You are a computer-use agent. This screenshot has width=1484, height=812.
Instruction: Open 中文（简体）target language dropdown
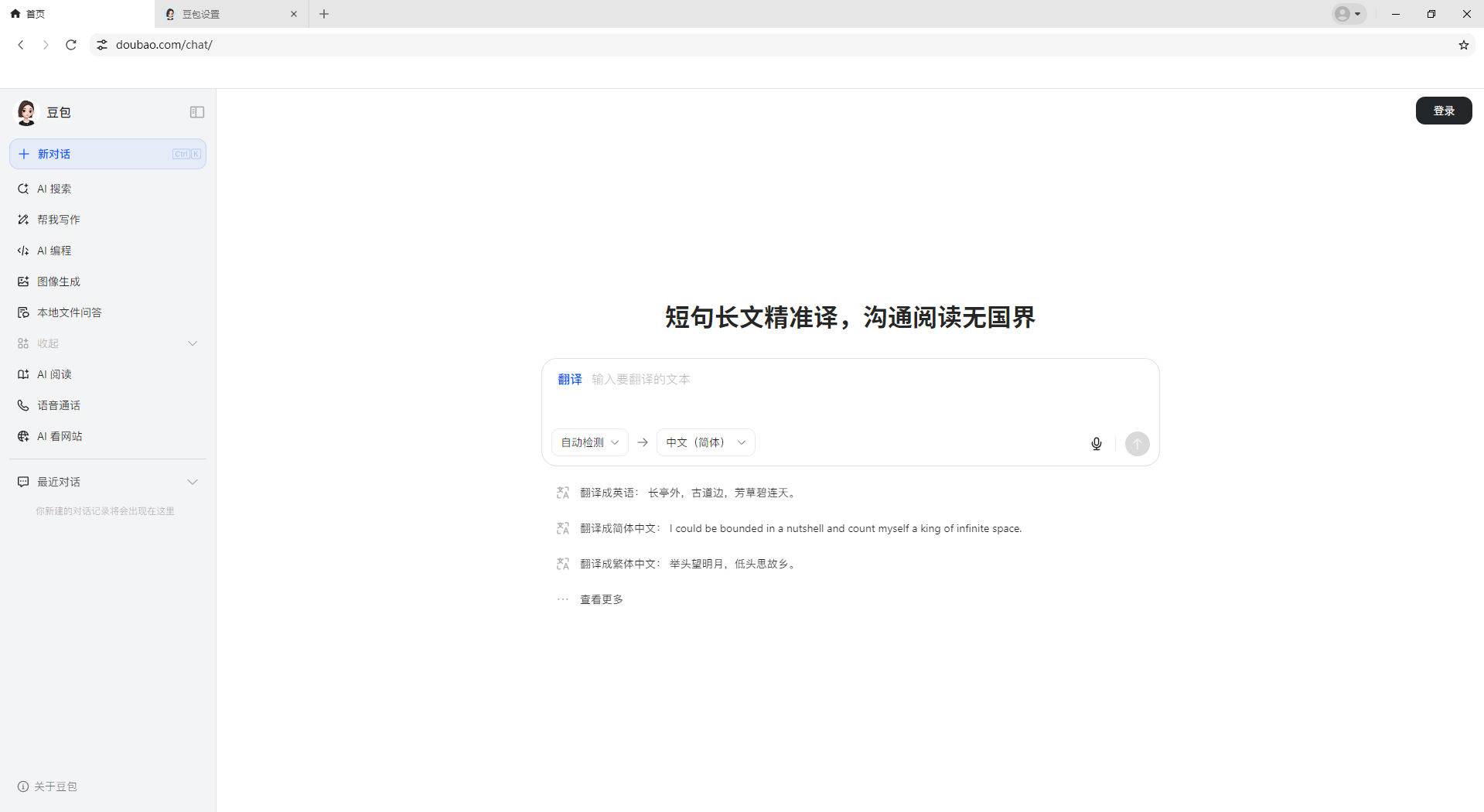point(705,442)
